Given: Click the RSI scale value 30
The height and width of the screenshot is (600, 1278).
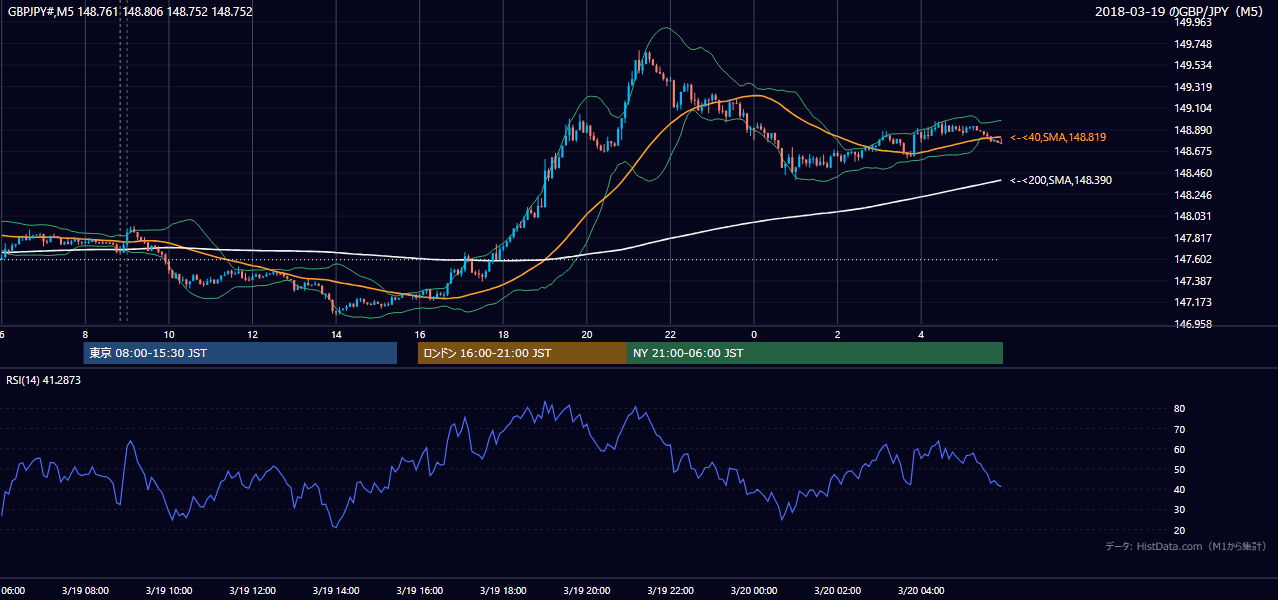Looking at the screenshot, I should [x=1180, y=509].
